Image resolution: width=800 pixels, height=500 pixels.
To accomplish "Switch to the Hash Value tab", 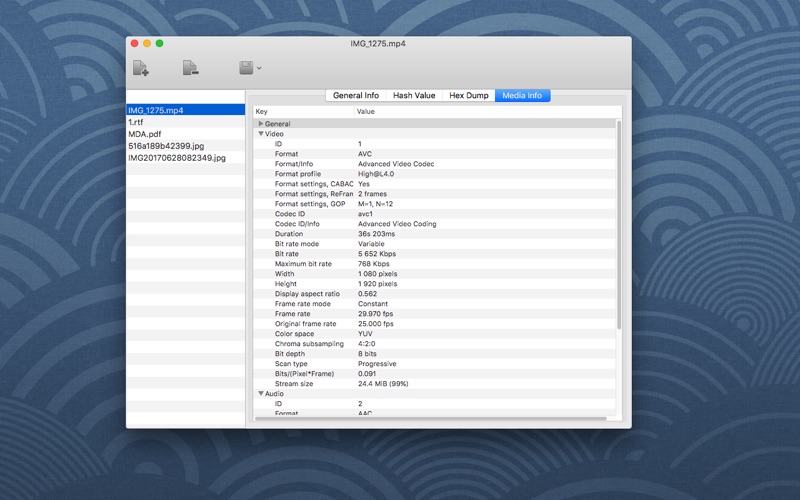I will tap(414, 95).
